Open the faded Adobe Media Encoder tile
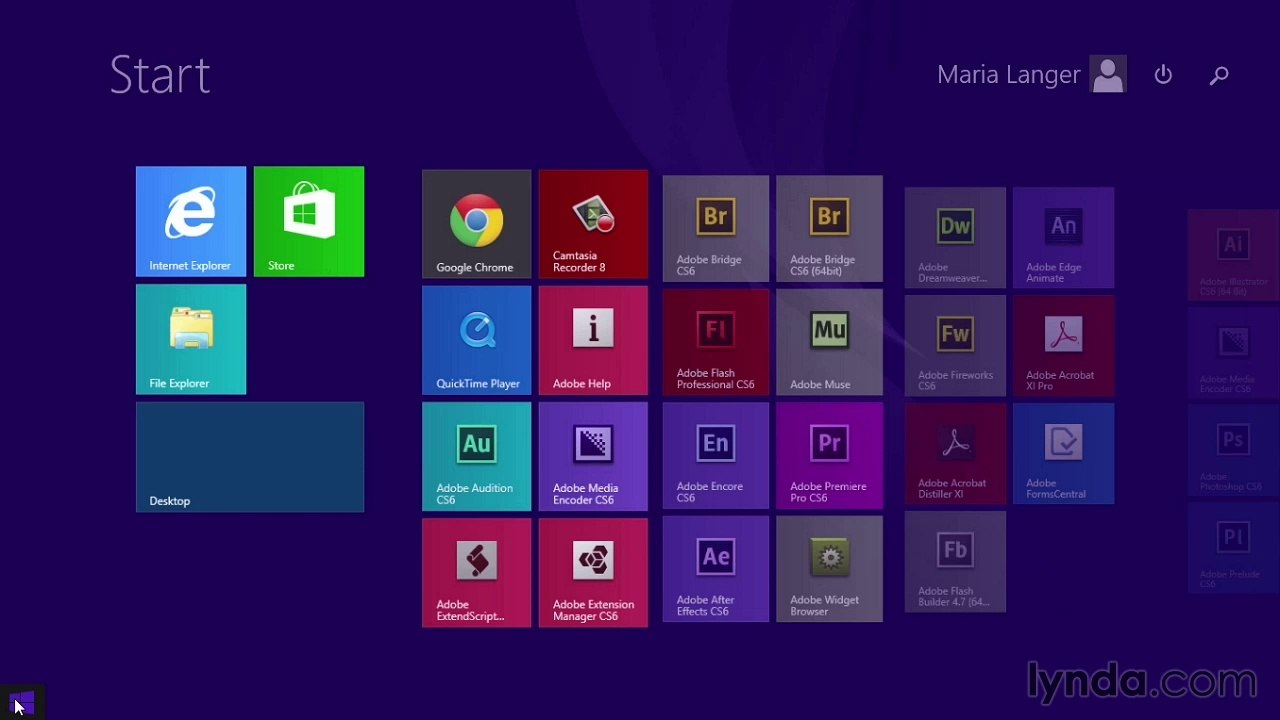This screenshot has width=1280, height=720. (1234, 352)
